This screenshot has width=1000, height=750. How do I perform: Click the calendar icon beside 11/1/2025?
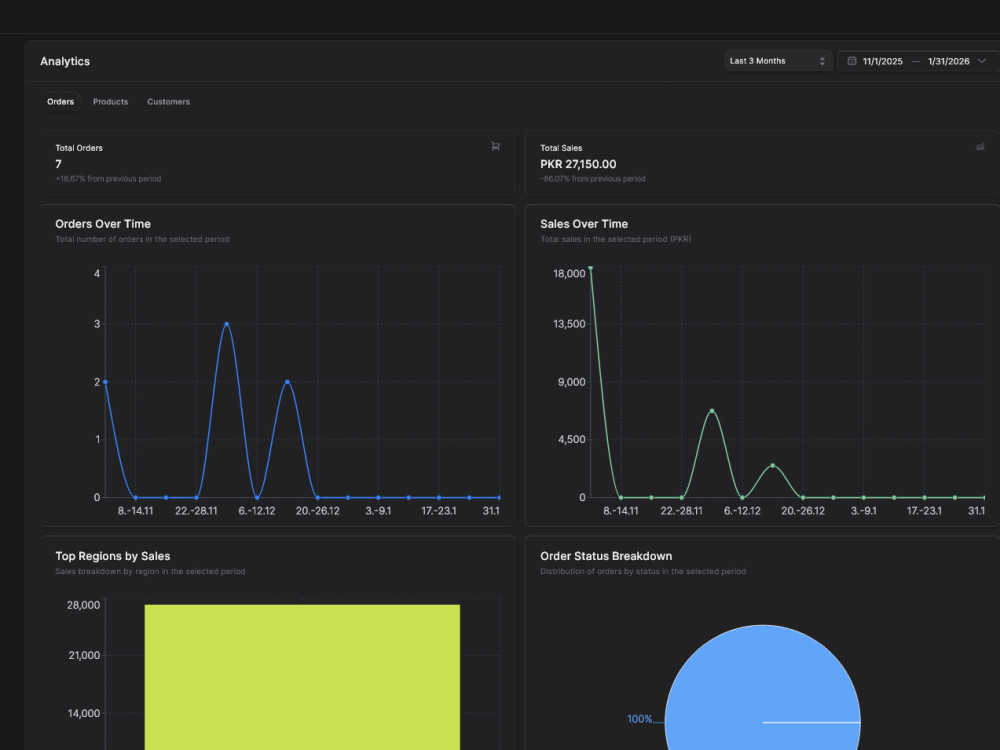[851, 61]
